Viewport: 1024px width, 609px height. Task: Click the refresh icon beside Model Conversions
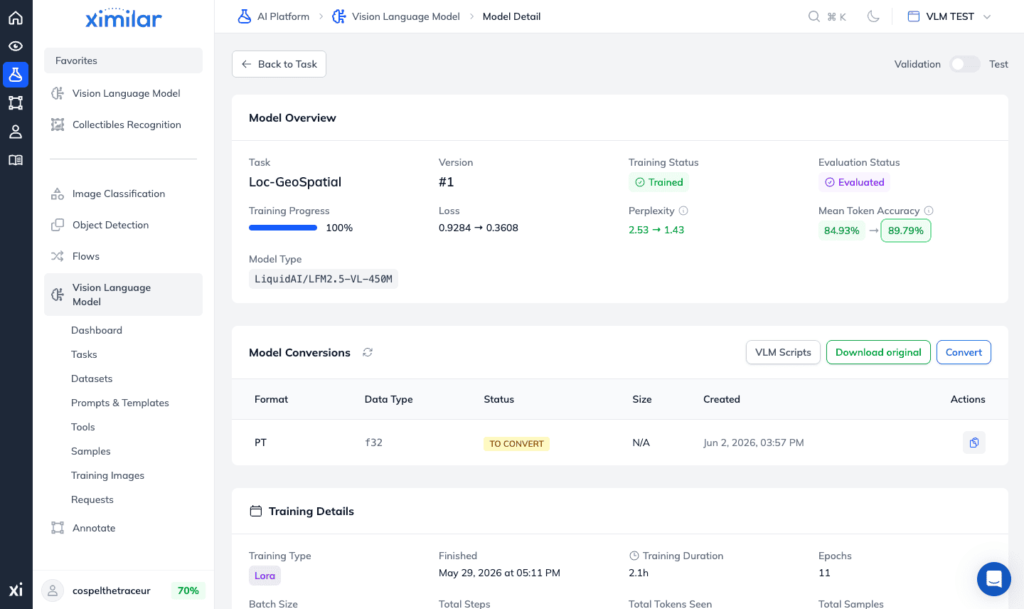[368, 352]
